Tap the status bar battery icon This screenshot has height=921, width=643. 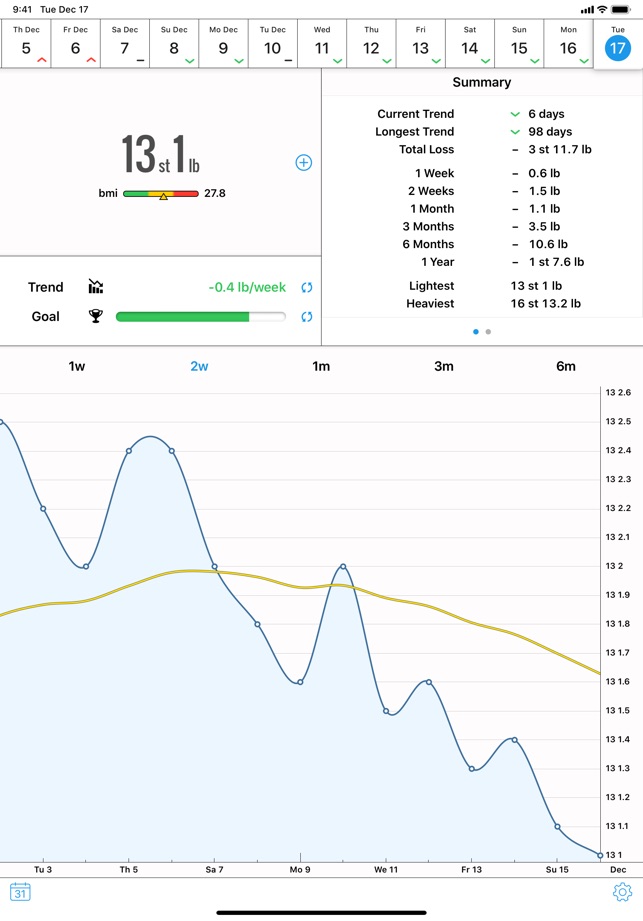coord(621,9)
